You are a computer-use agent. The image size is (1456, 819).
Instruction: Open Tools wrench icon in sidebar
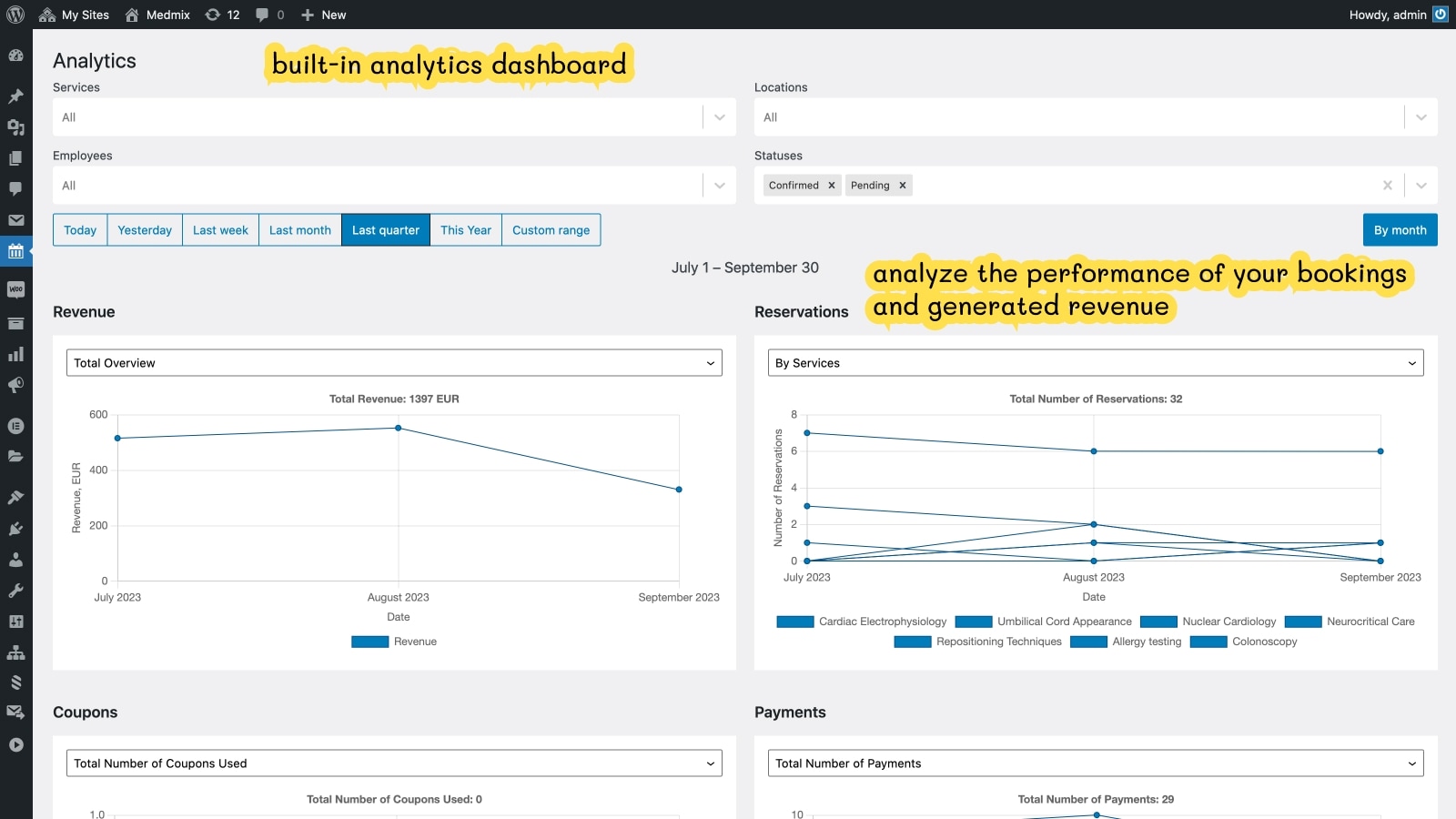pyautogui.click(x=15, y=590)
